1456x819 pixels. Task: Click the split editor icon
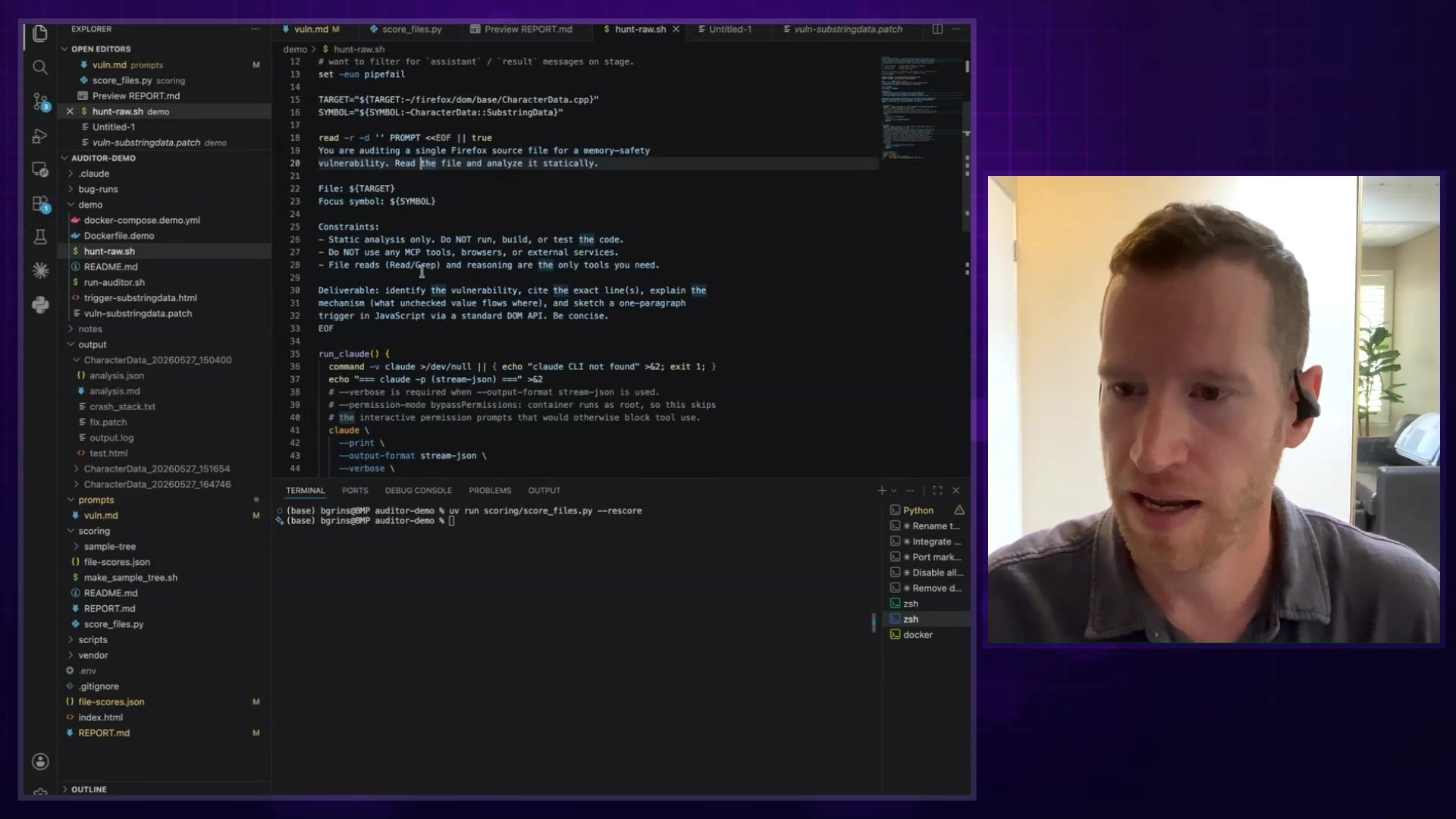tap(937, 29)
